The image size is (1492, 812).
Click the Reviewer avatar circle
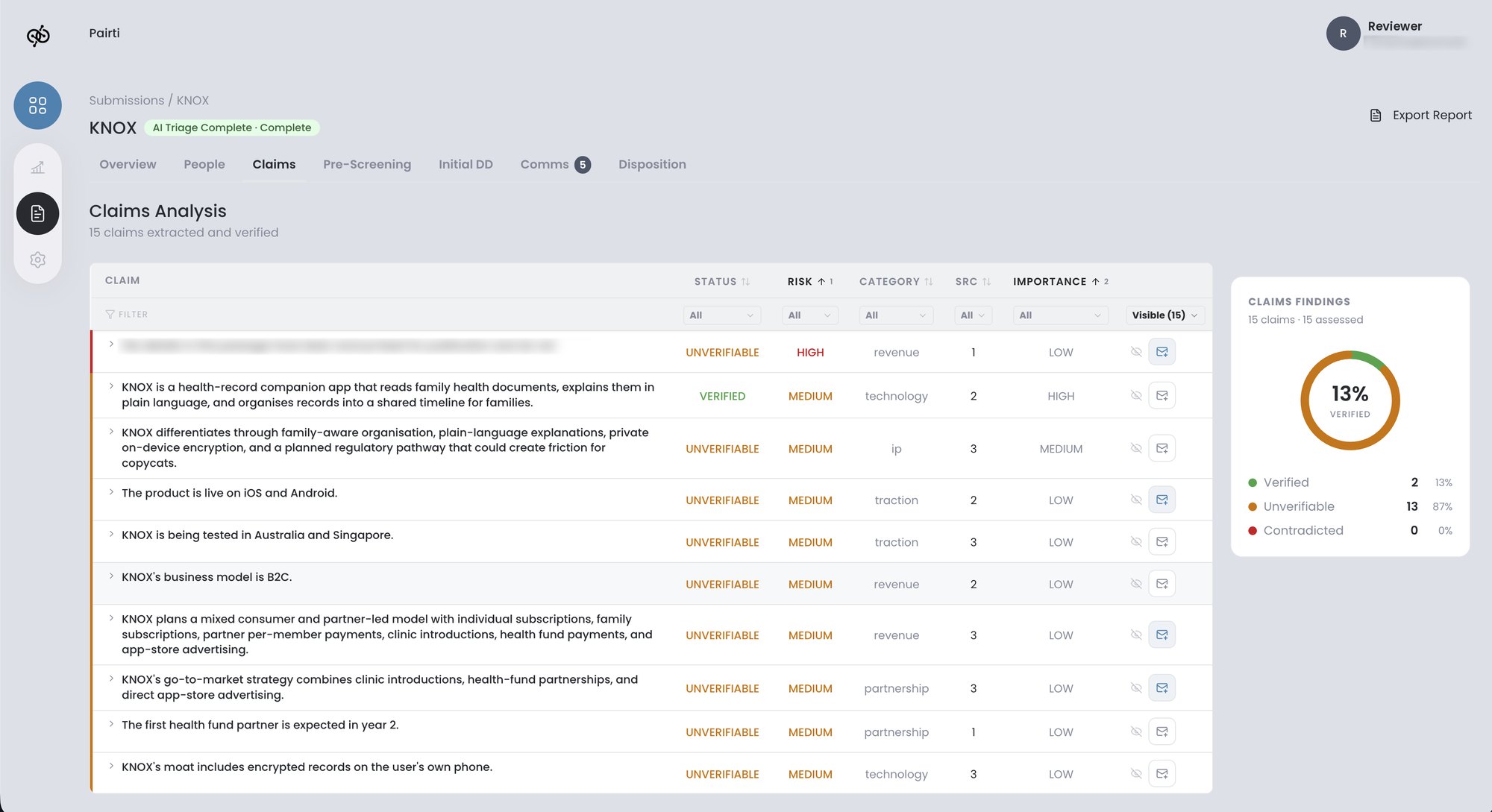pyautogui.click(x=1343, y=34)
